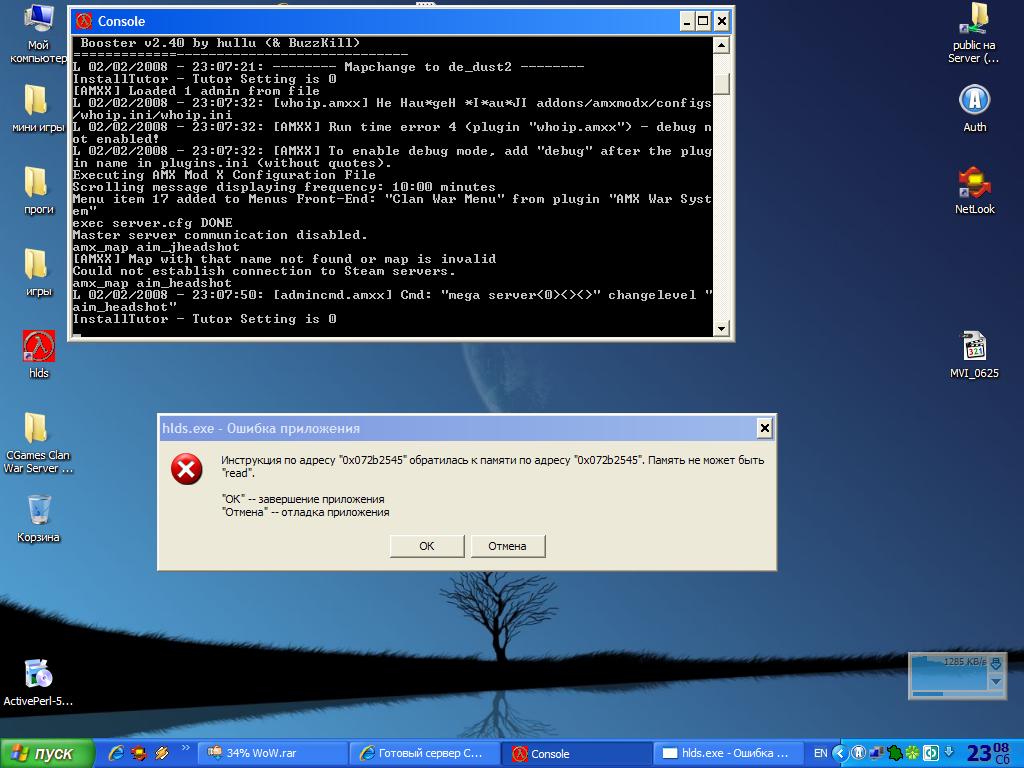Click the console scrollbar down arrow

[721, 328]
